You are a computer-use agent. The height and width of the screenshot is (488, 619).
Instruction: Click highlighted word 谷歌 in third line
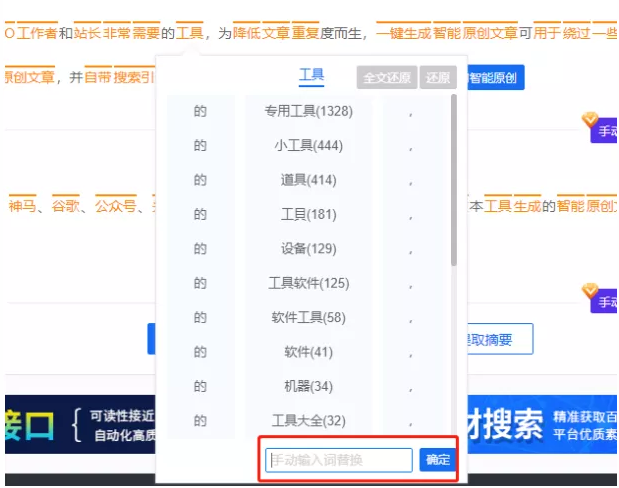[66, 206]
